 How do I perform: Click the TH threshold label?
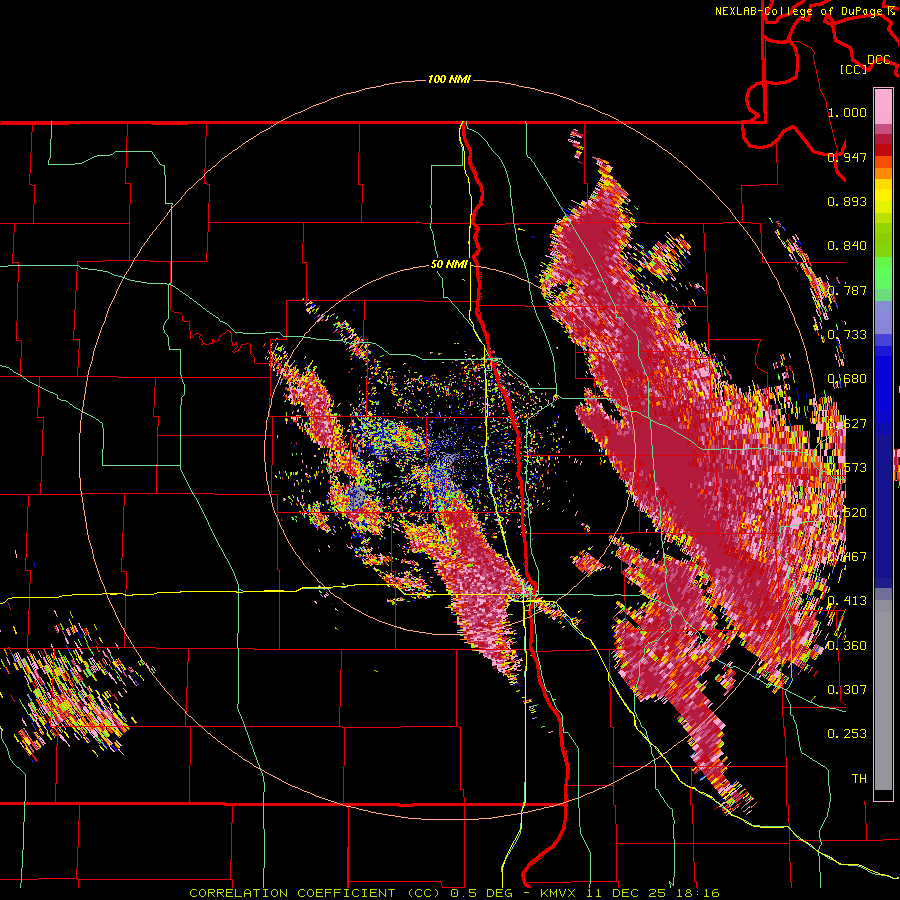pos(859,779)
